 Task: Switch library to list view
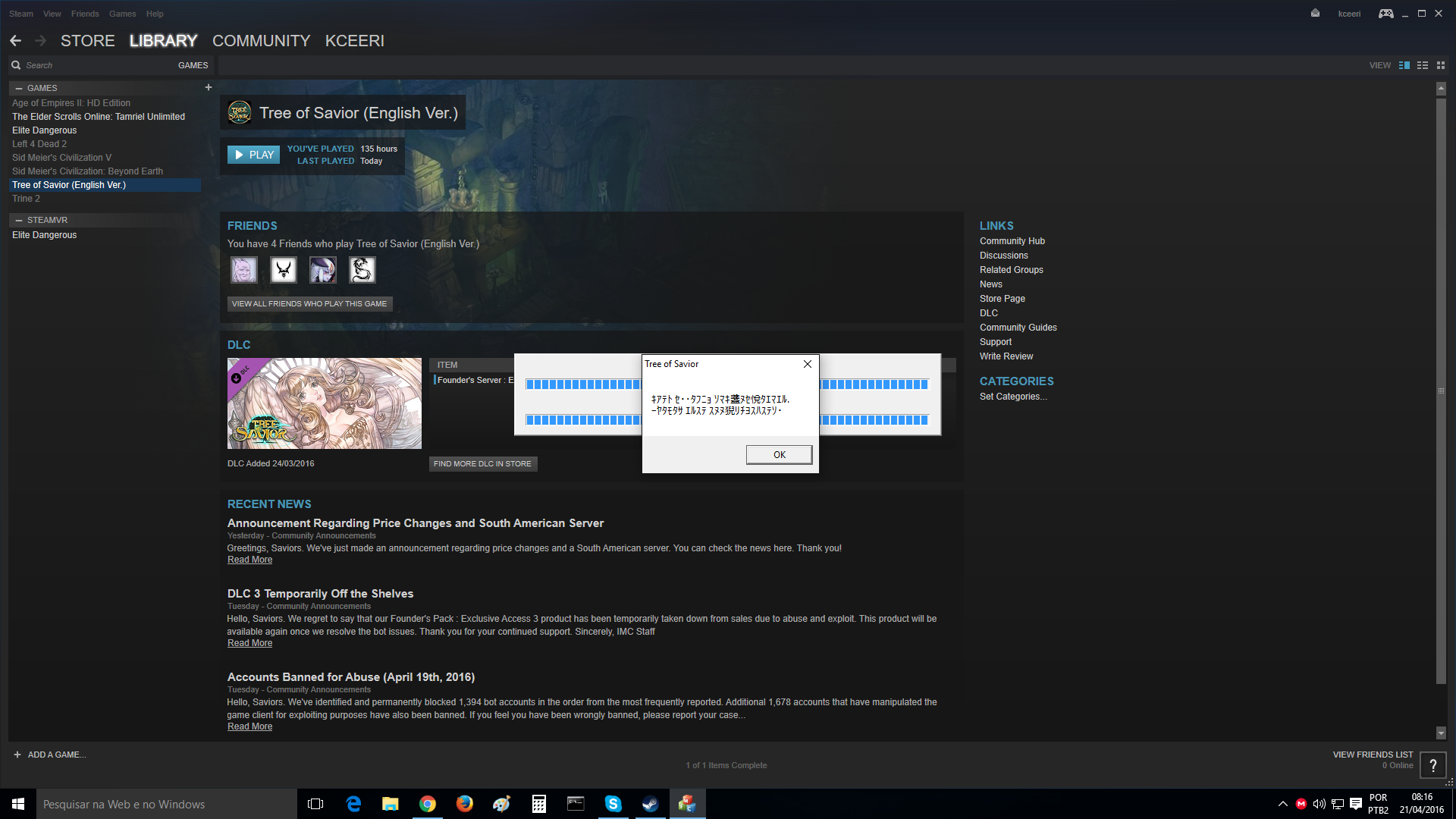click(1423, 65)
